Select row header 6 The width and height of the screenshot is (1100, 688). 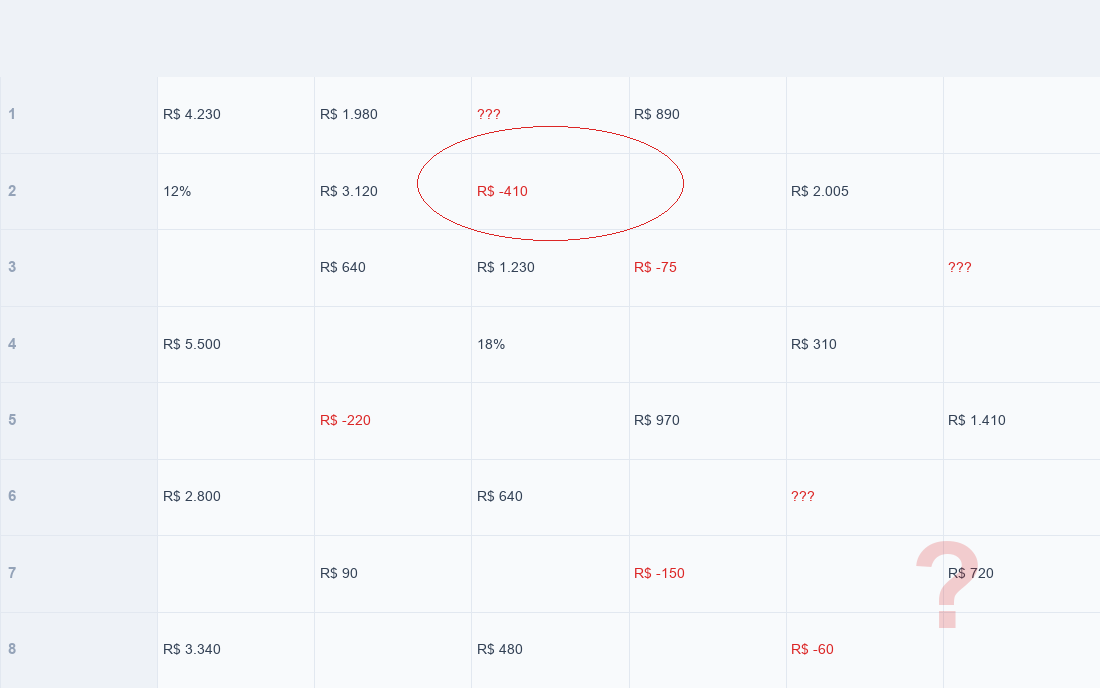[x=79, y=497]
